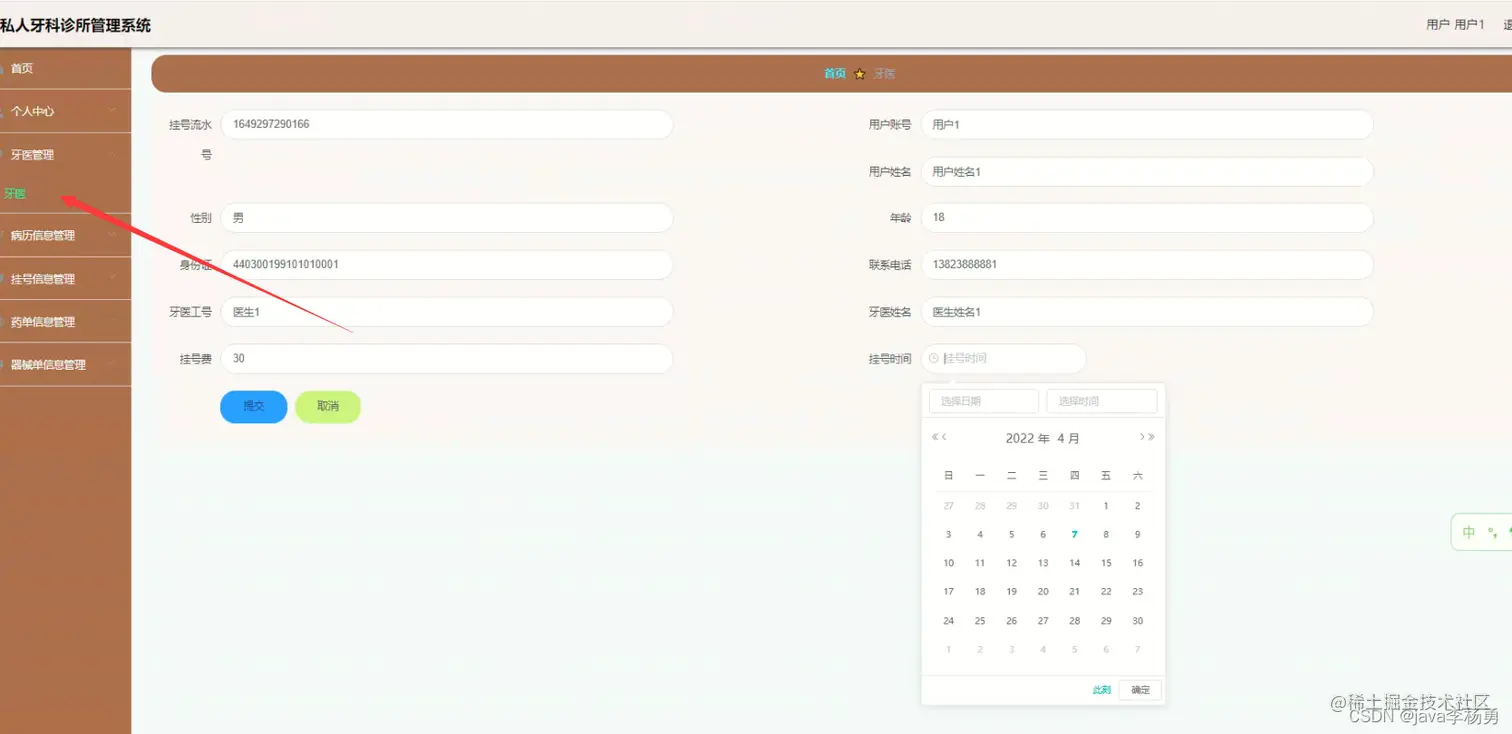This screenshot has width=1512, height=734.
Task: Click the 挂号时间 date-time input field
Action: (x=1003, y=359)
